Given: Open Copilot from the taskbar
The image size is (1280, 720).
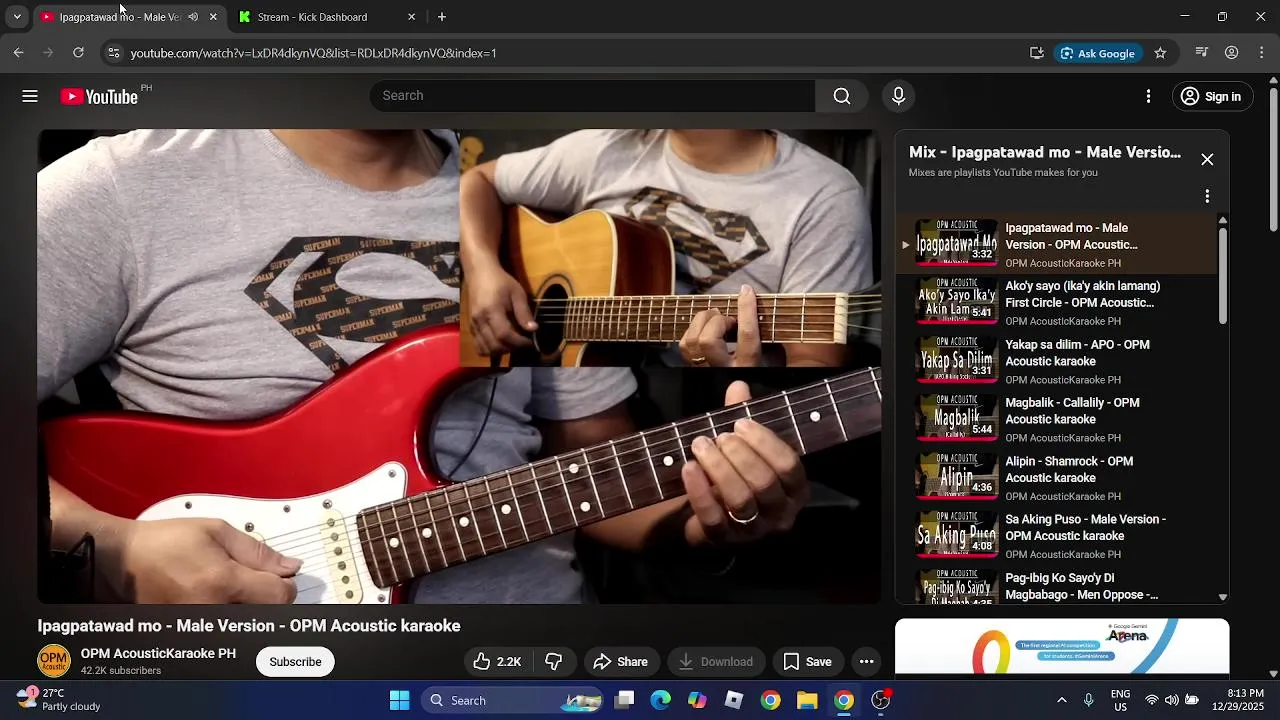Looking at the screenshot, I should tap(697, 700).
